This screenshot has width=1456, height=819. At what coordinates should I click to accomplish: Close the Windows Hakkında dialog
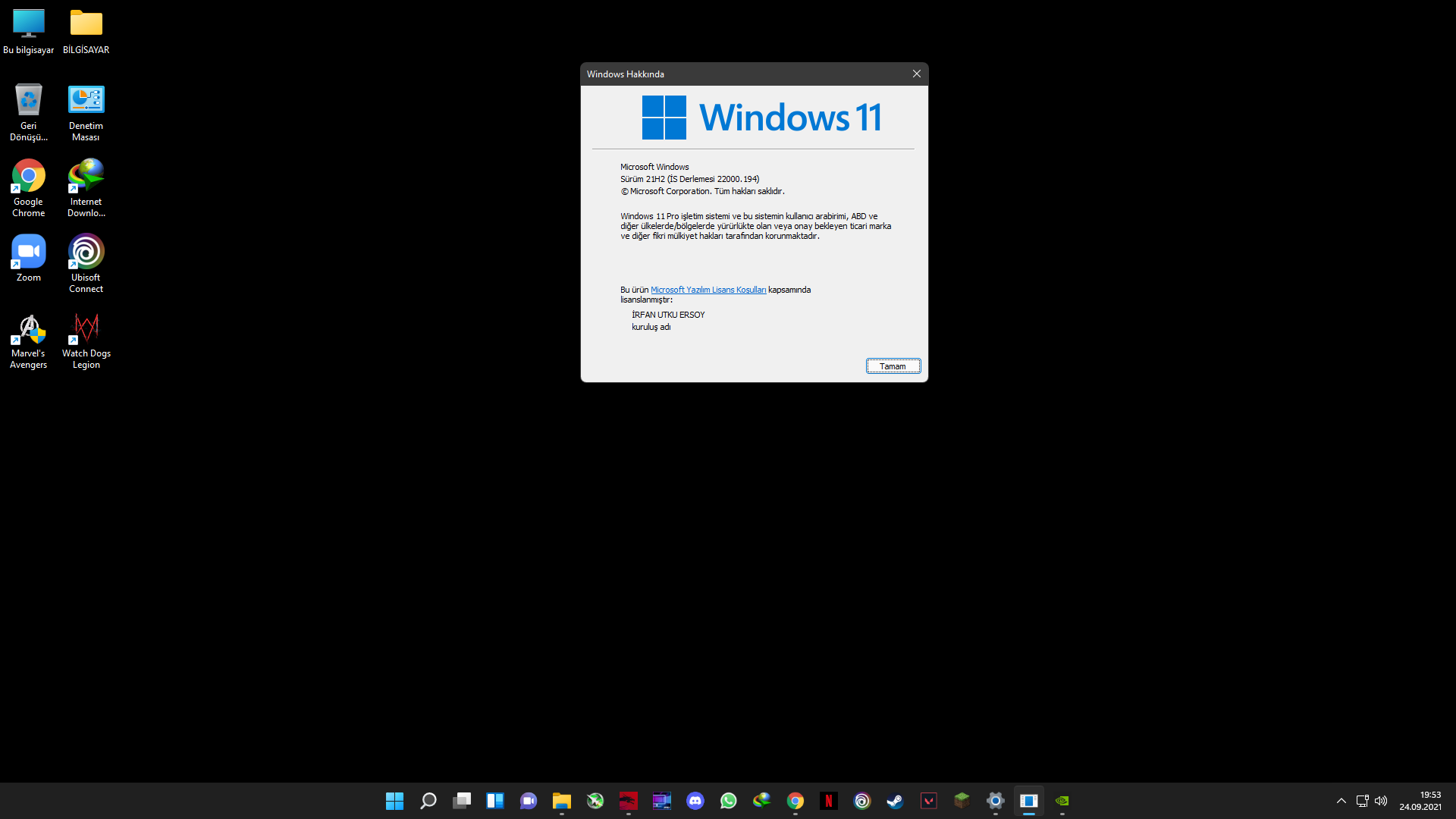(x=916, y=74)
